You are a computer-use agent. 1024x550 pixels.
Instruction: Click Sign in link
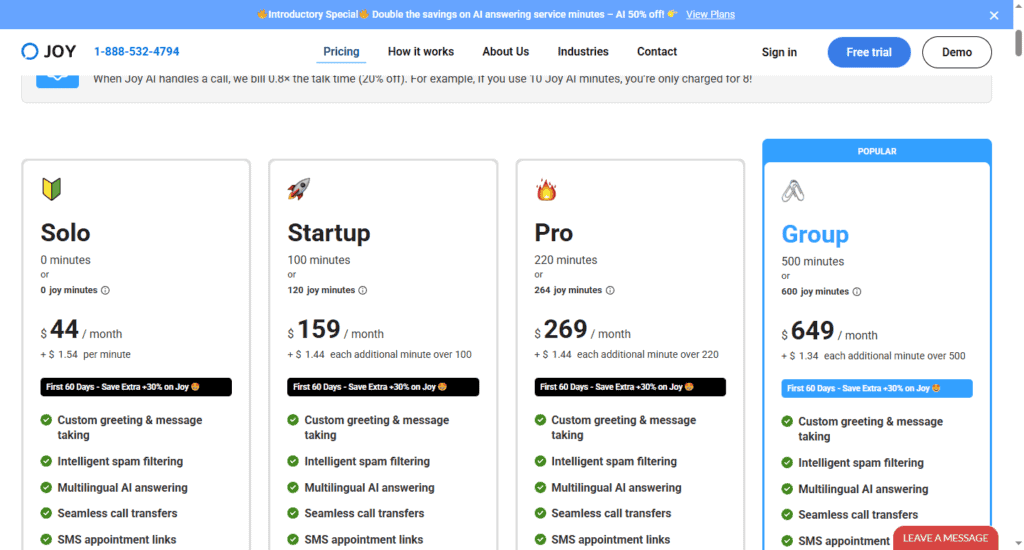pyautogui.click(x=779, y=52)
